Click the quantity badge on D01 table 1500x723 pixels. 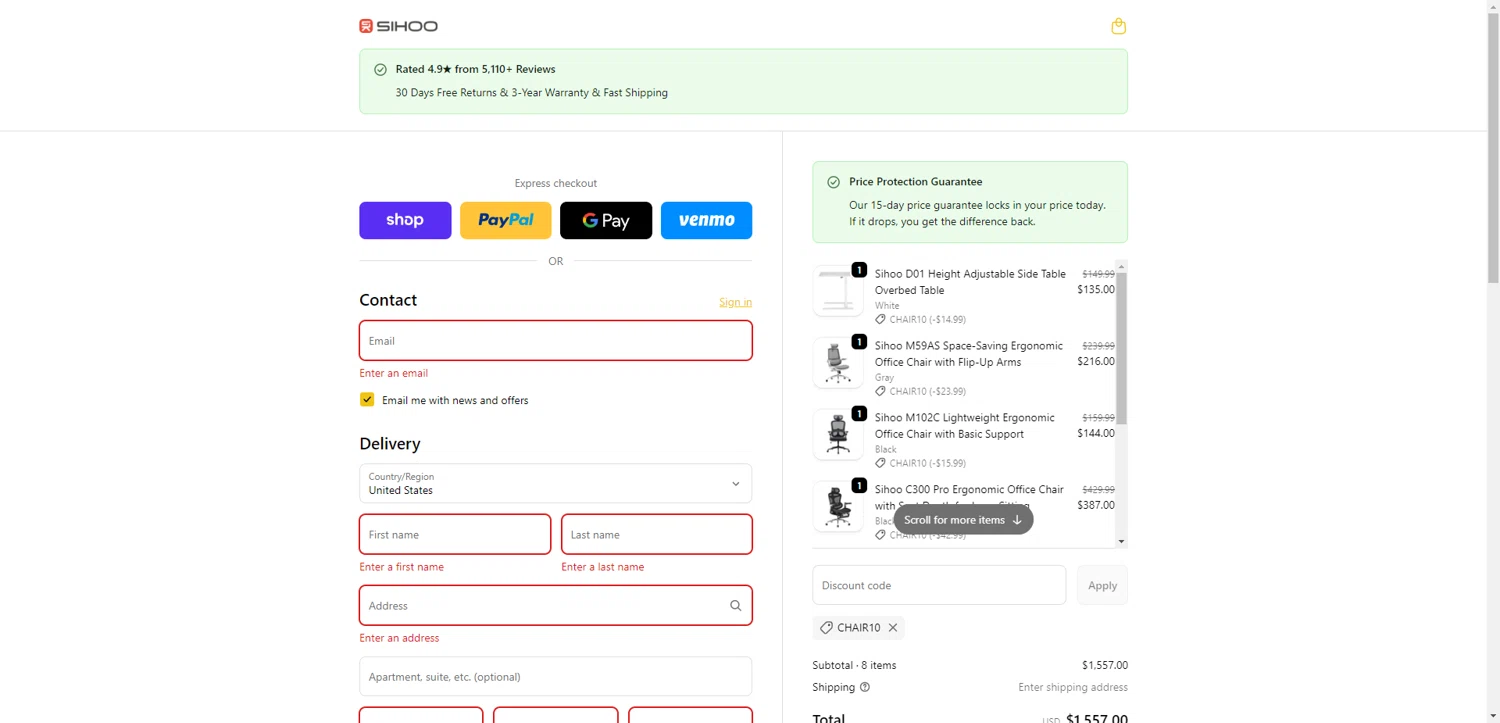[859, 270]
